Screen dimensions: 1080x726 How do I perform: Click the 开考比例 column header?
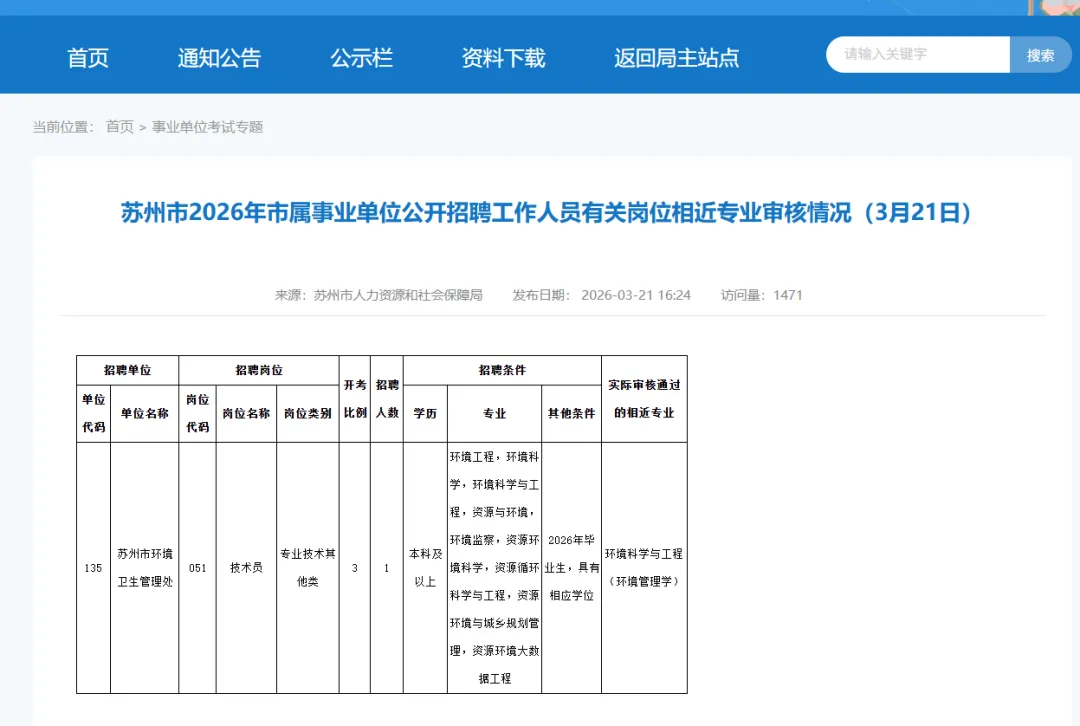pyautogui.click(x=355, y=399)
